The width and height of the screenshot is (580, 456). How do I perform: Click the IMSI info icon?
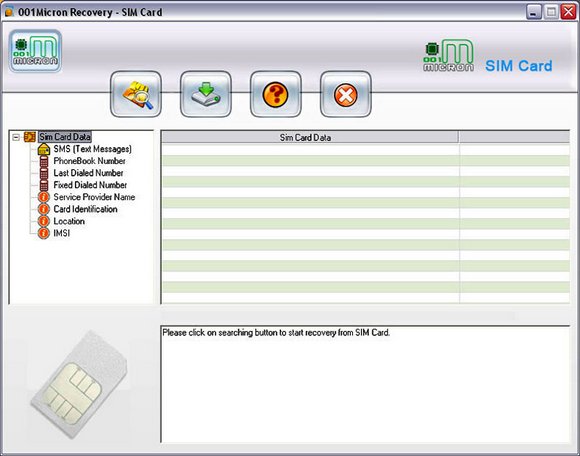pyautogui.click(x=44, y=233)
